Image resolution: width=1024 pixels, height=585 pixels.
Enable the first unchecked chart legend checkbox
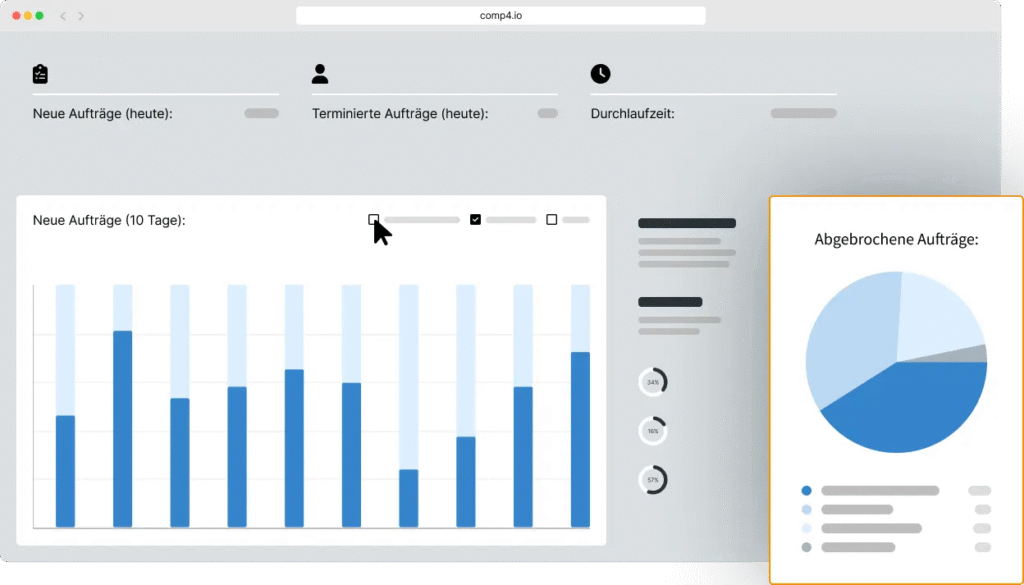coord(374,219)
